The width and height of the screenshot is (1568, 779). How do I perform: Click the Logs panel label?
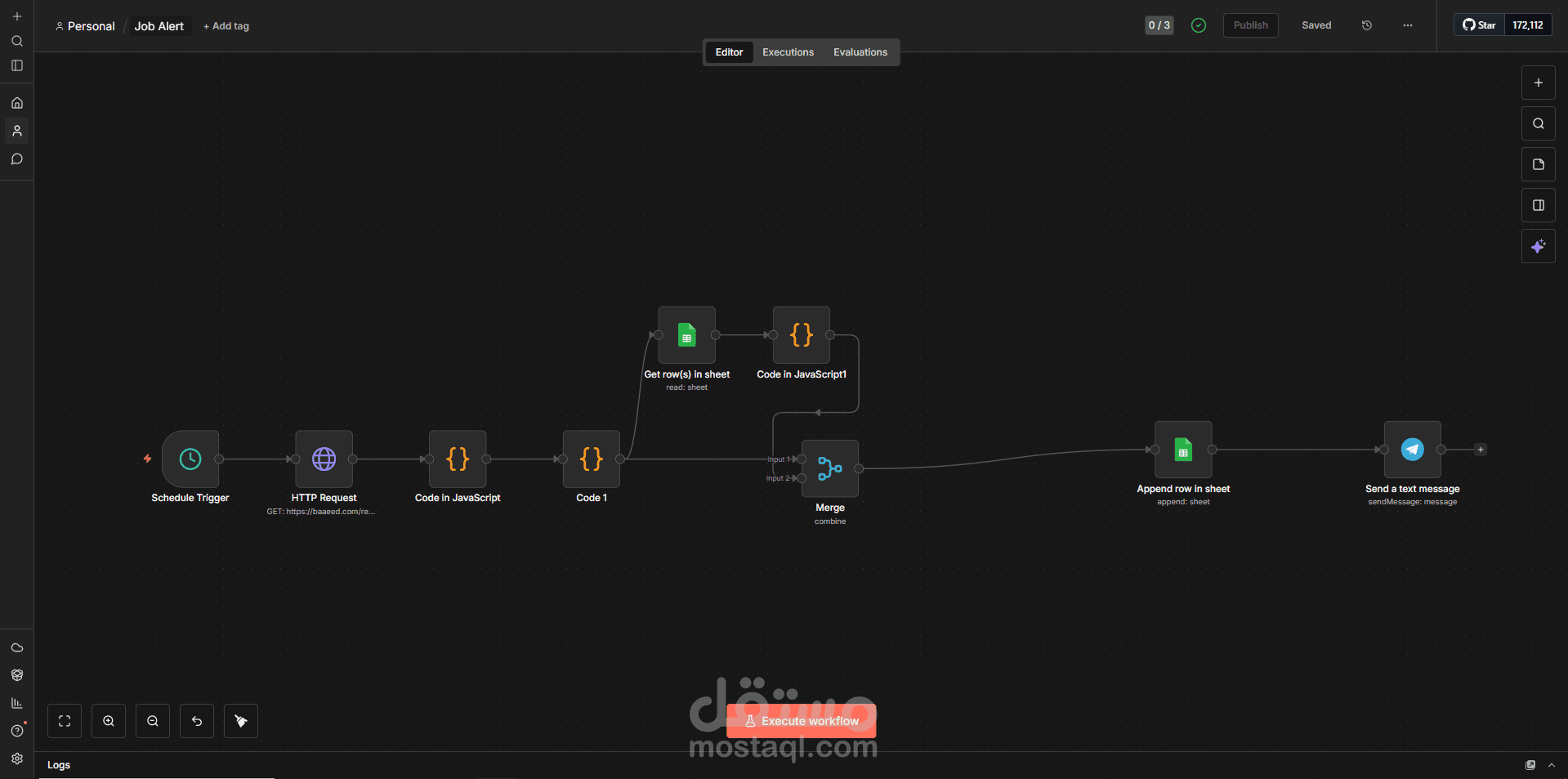coord(59,765)
